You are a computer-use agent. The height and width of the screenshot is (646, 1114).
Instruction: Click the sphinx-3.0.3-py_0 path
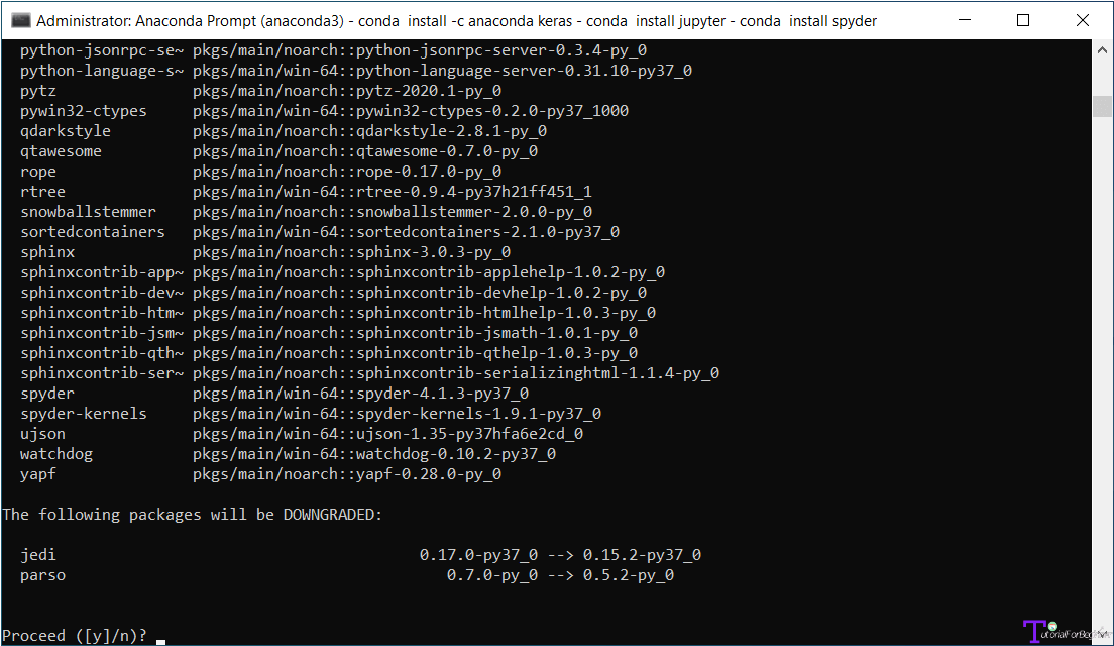point(352,252)
